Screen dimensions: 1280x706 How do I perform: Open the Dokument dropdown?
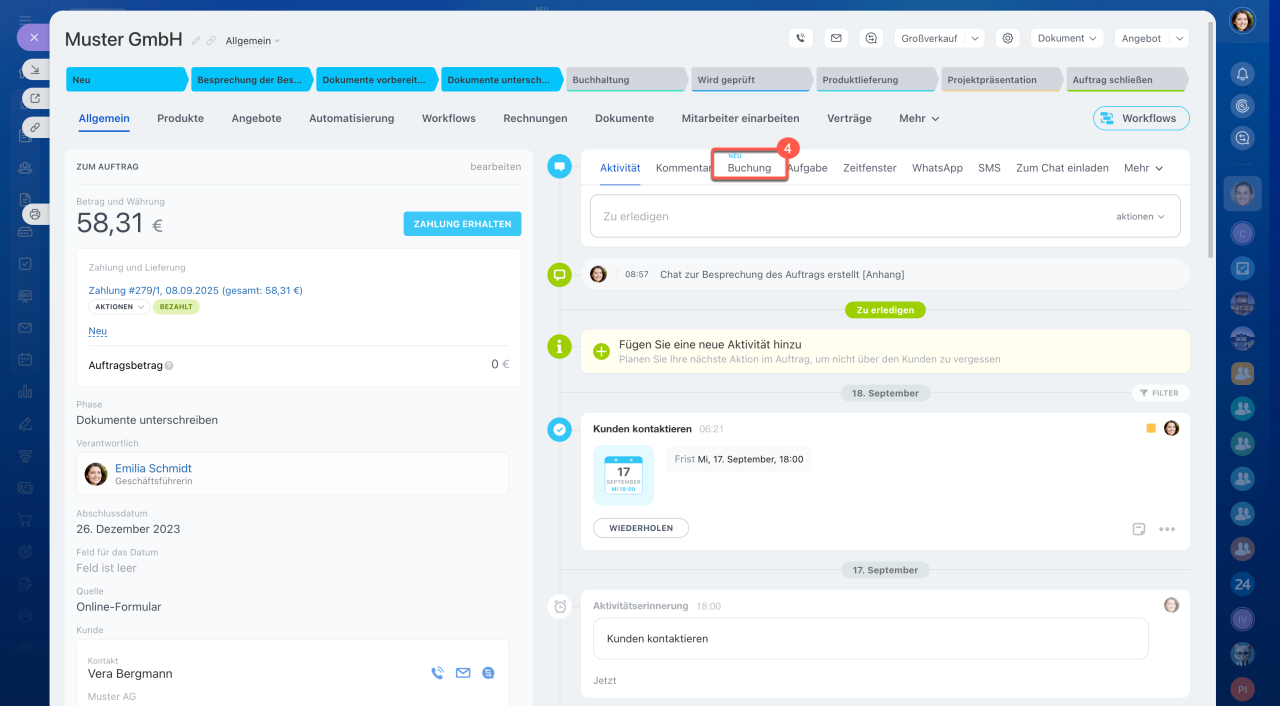tap(1066, 38)
